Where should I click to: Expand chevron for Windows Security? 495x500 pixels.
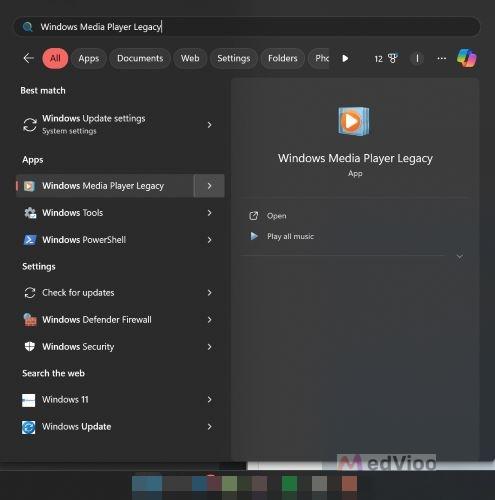coord(209,347)
